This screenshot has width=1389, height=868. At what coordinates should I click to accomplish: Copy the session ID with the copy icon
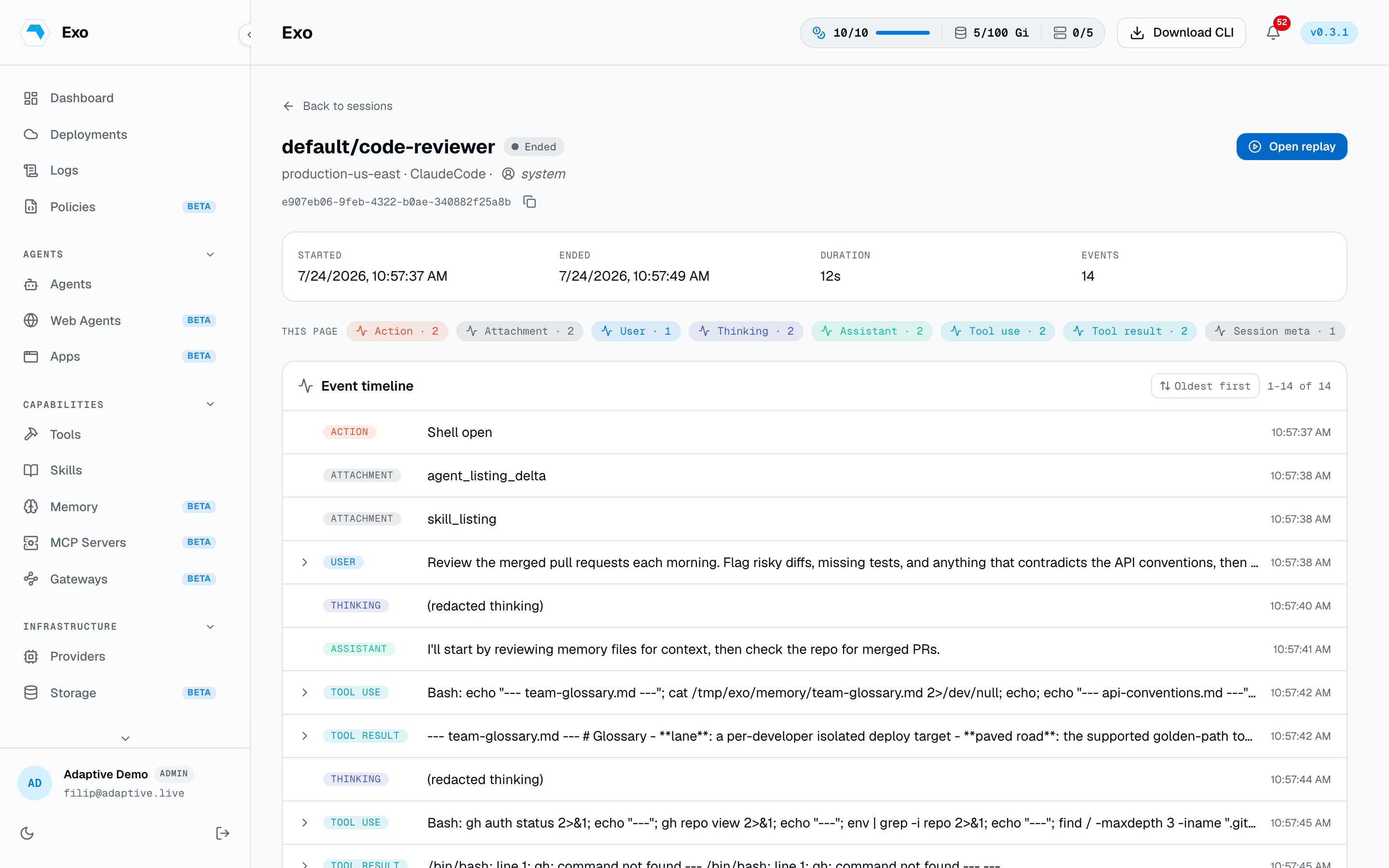click(530, 202)
